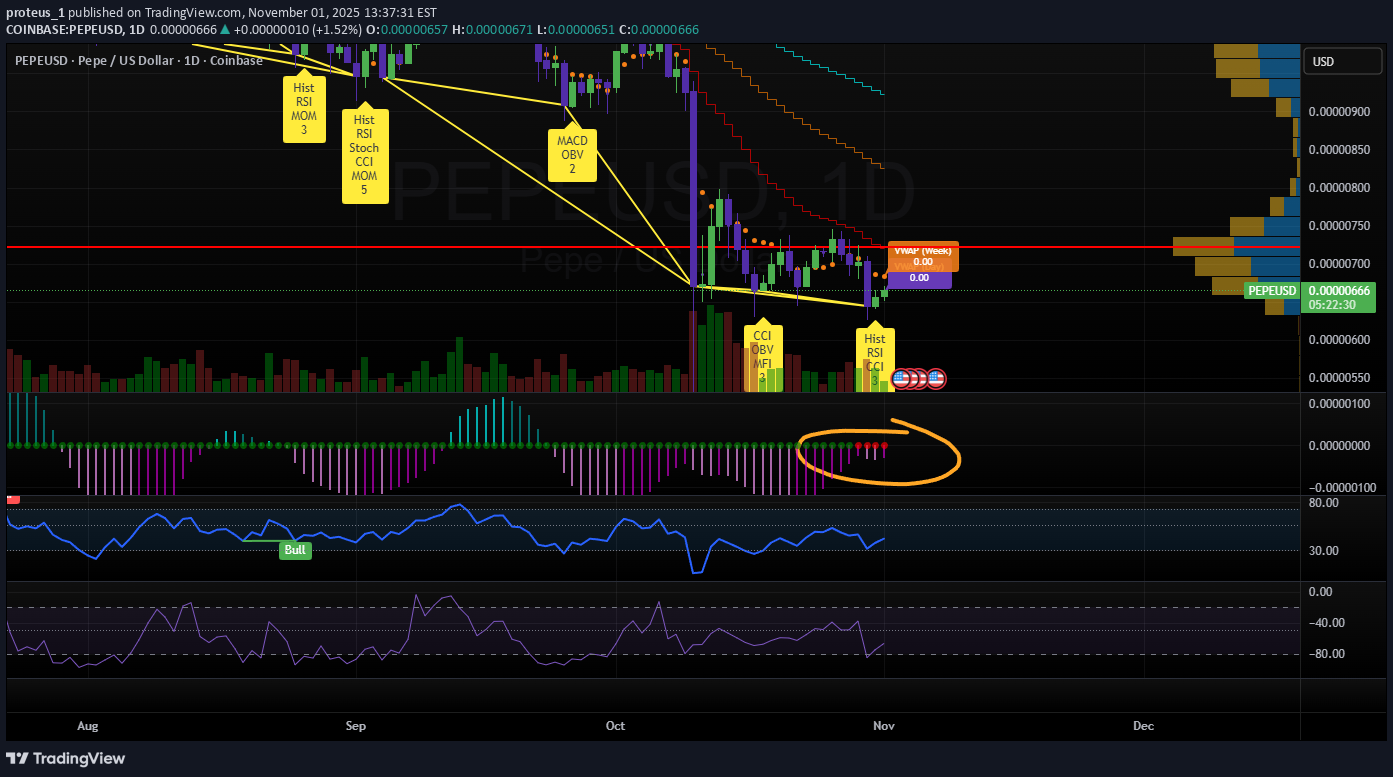The width and height of the screenshot is (1393, 777).
Task: Click the leftmost US flag event icon
Action: [900, 378]
